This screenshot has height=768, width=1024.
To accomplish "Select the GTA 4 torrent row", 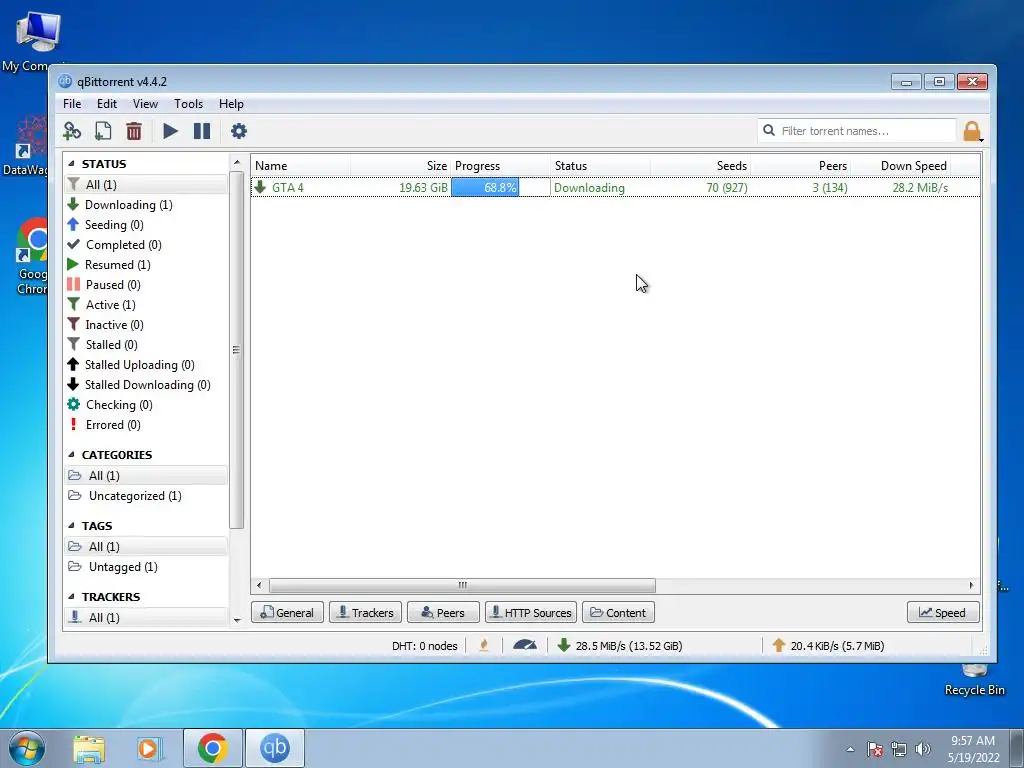I will point(615,187).
